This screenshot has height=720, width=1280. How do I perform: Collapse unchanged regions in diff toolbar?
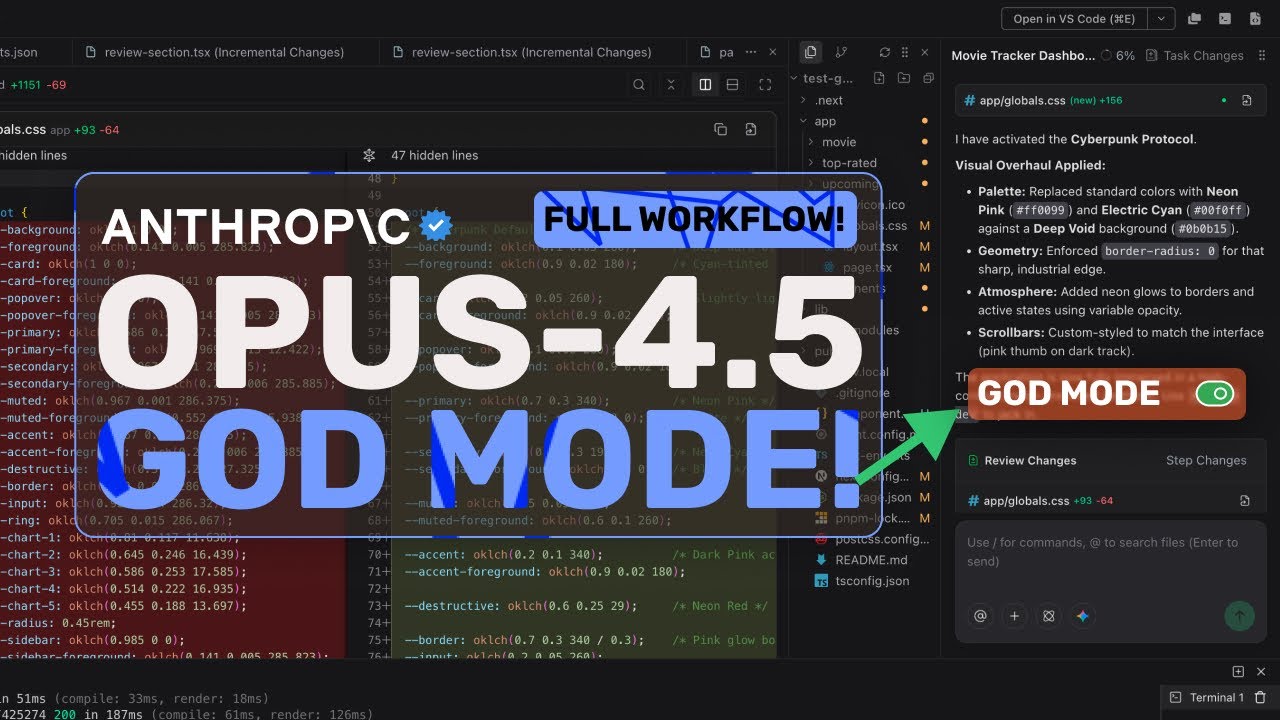(x=671, y=85)
